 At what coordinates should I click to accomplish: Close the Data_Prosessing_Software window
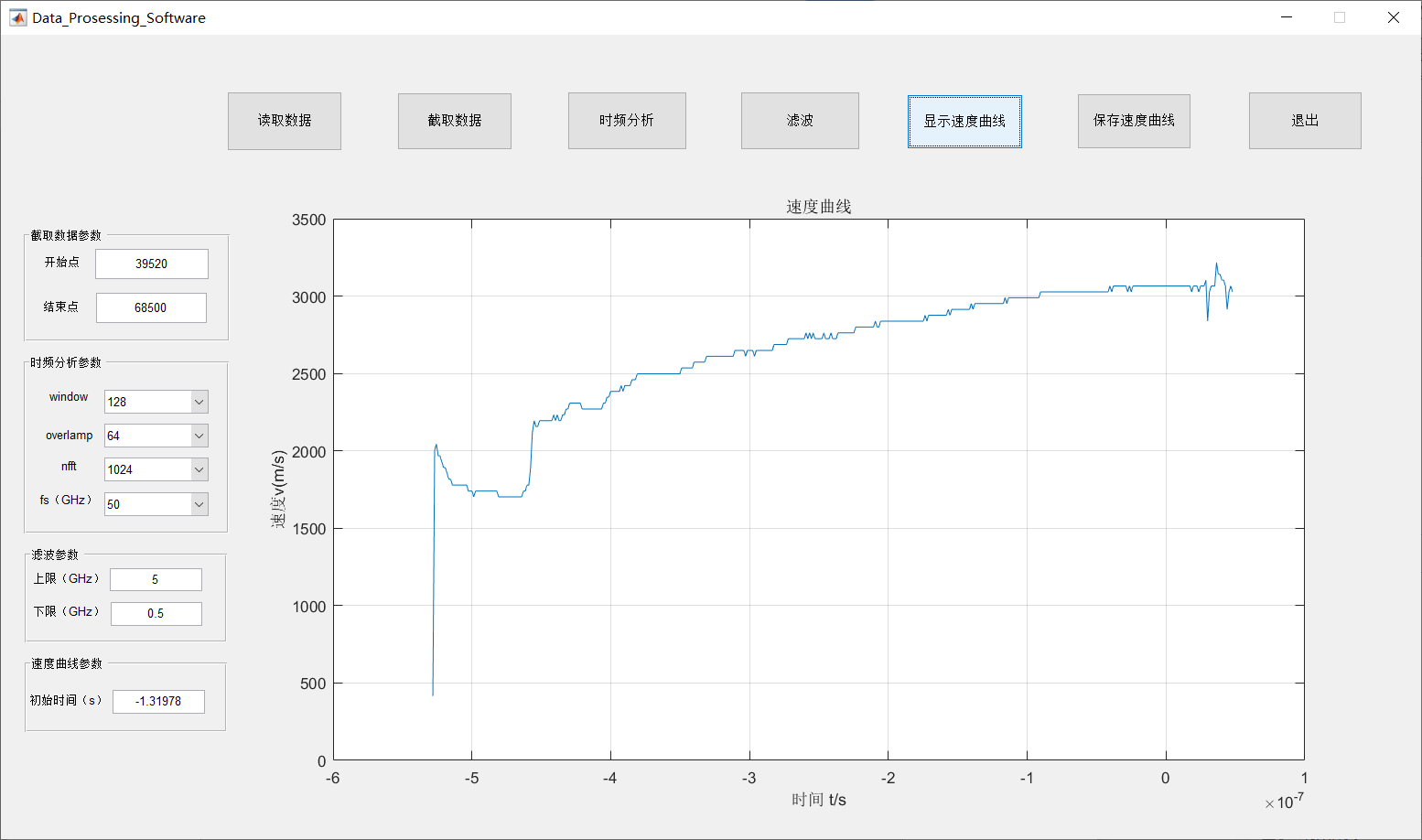(x=1394, y=17)
